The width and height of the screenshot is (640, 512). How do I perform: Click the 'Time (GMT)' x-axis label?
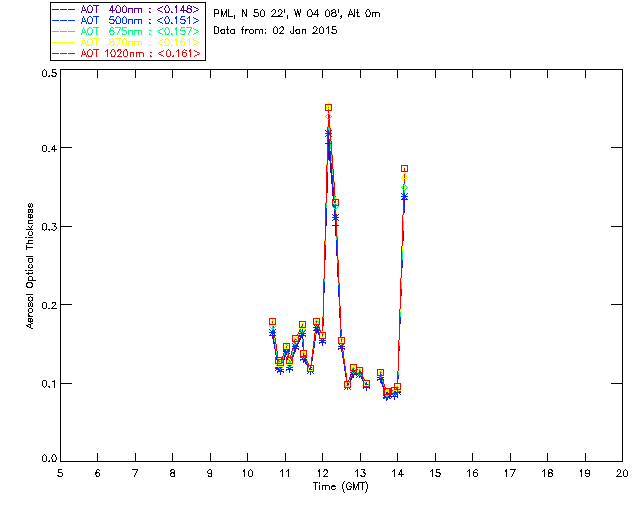click(340, 487)
